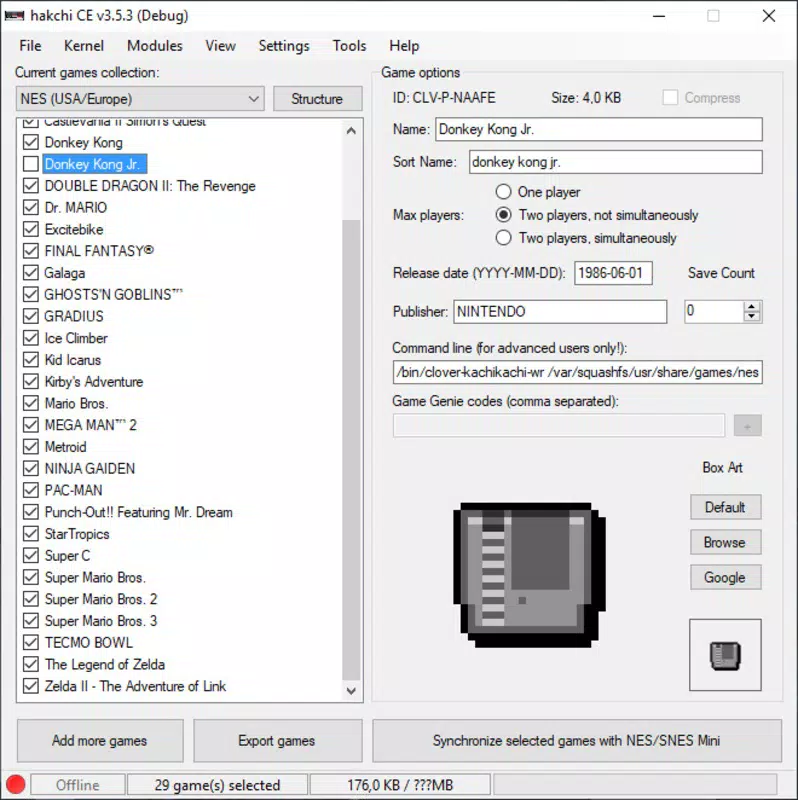The image size is (798, 800).
Task: Click the Game Genie codes field
Action: (x=559, y=426)
